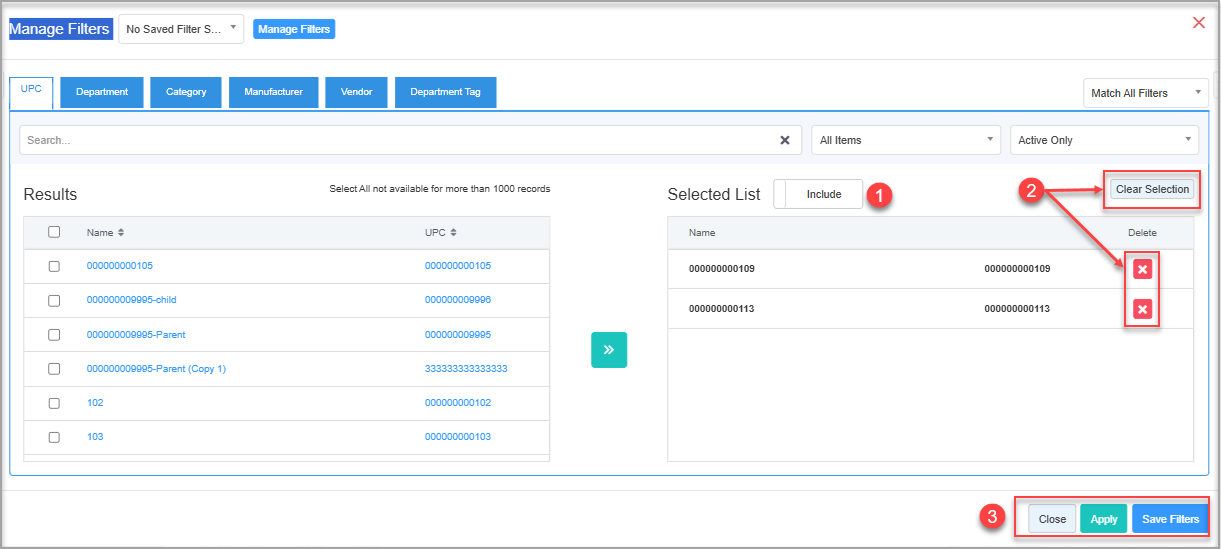The height and width of the screenshot is (549, 1221).
Task: Click the Clear Selection button
Action: 1152,189
